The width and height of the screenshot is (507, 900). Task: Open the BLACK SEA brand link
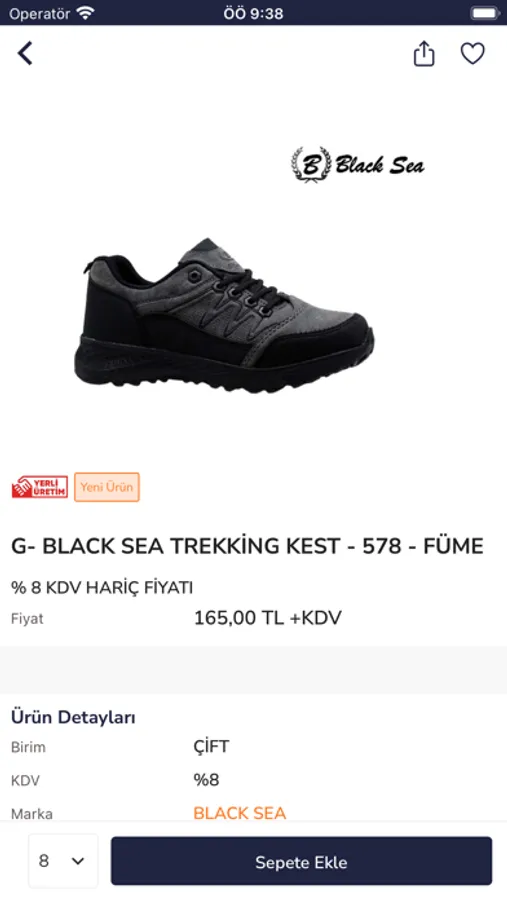239,813
